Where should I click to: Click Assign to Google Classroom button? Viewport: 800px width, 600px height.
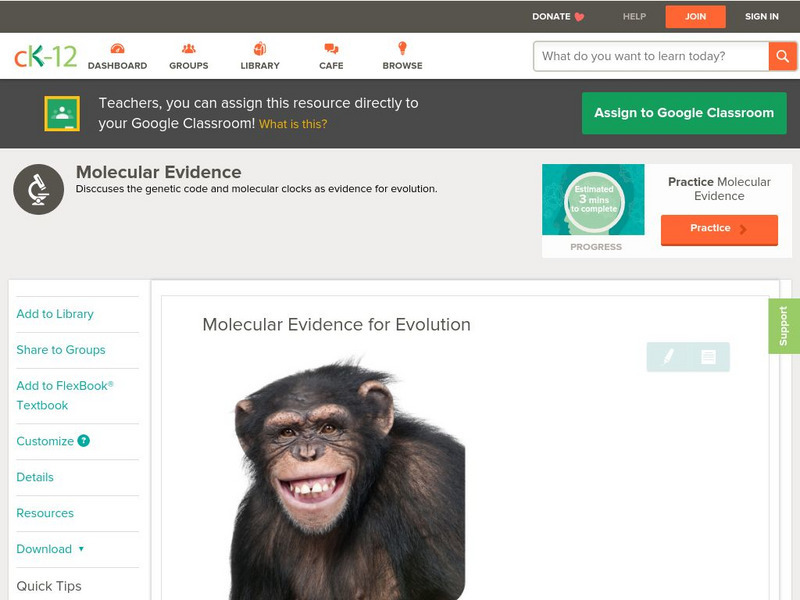(684, 113)
